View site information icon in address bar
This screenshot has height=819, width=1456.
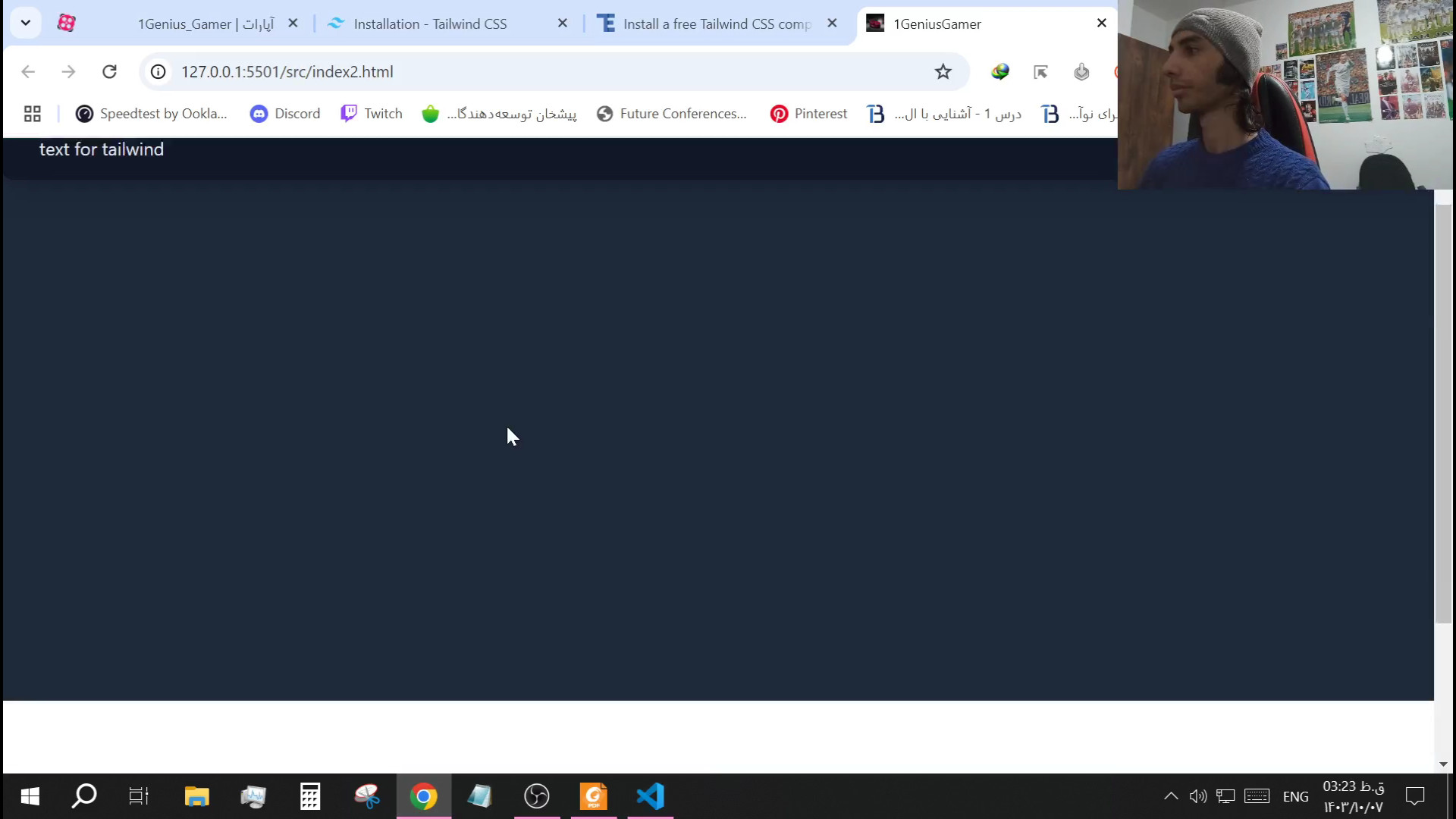(158, 71)
